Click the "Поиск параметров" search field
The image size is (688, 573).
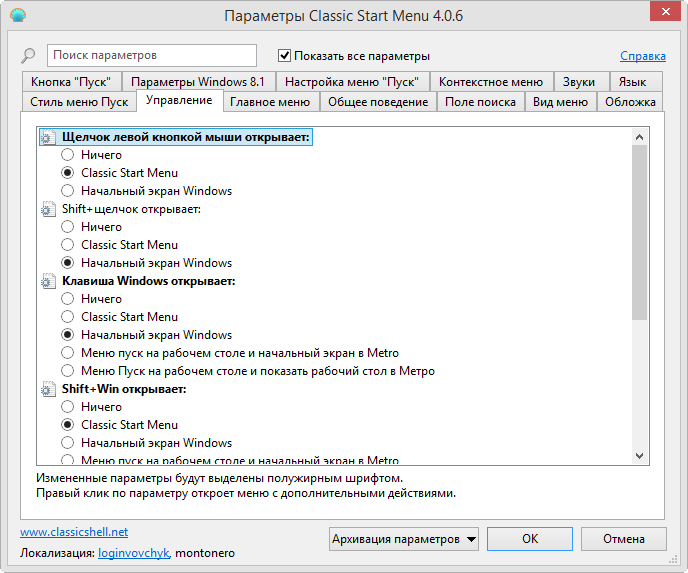click(152, 56)
